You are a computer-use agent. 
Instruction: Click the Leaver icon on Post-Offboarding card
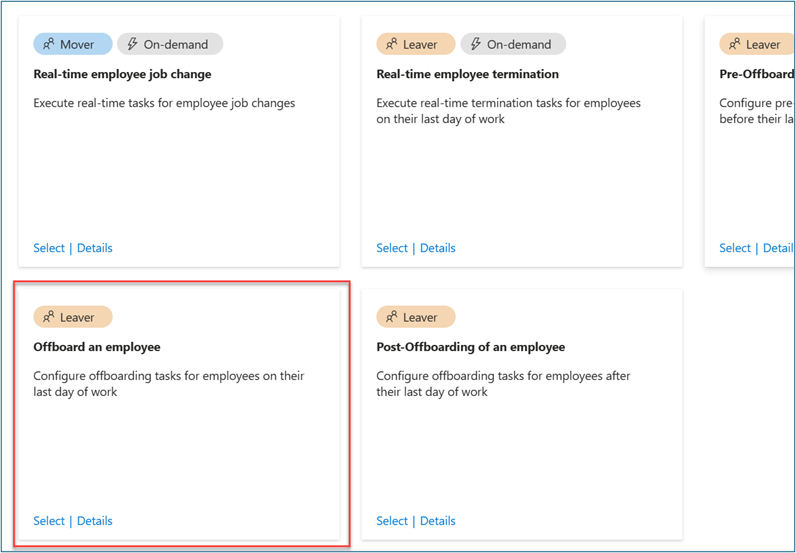[x=391, y=317]
